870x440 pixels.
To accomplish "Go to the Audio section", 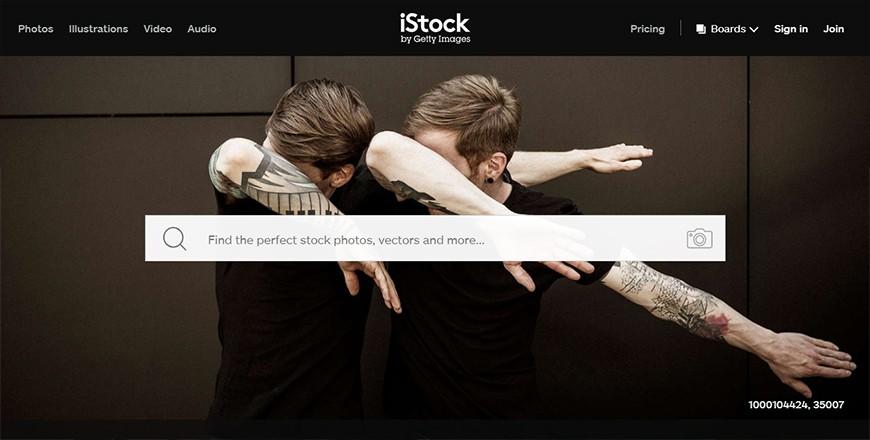I will pos(201,29).
